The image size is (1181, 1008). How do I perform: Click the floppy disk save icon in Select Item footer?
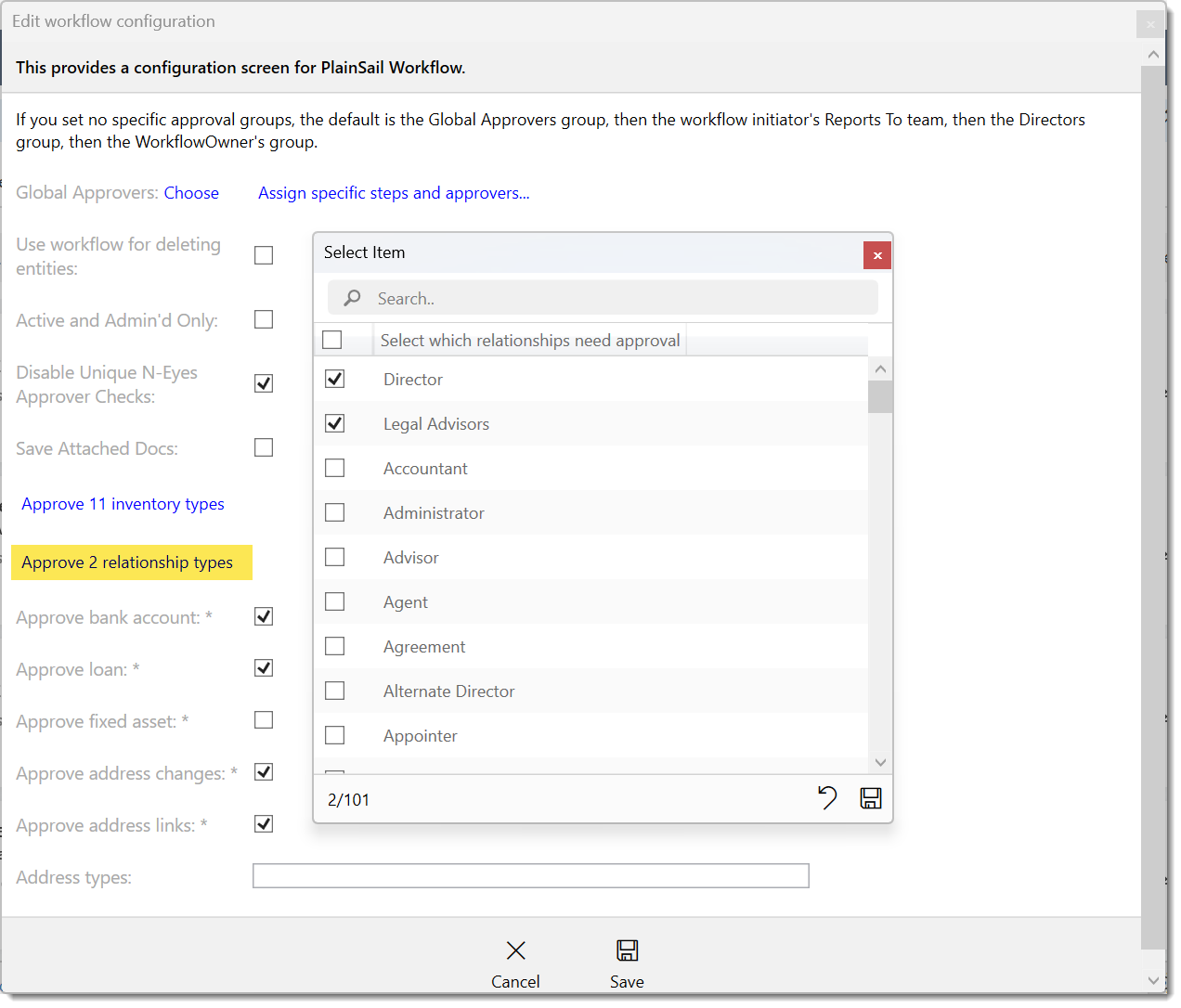coord(871,797)
